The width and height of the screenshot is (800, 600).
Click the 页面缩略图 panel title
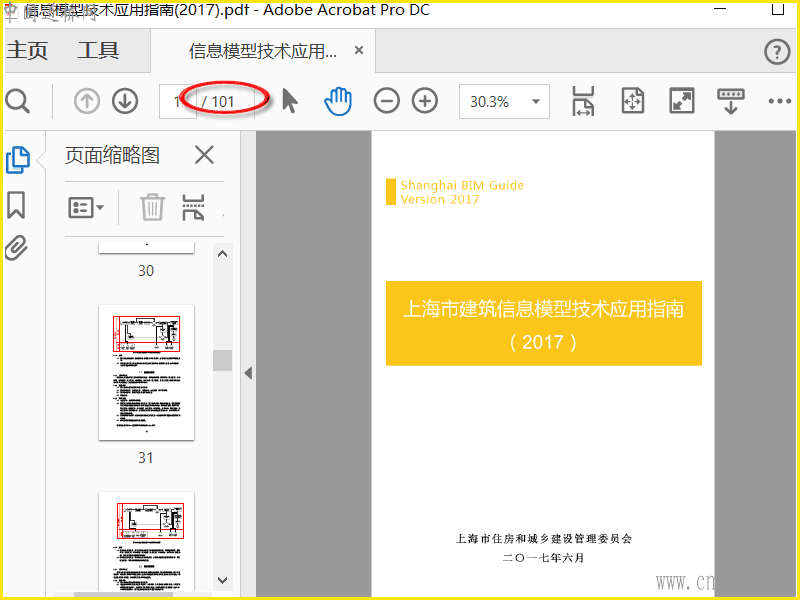tap(112, 155)
